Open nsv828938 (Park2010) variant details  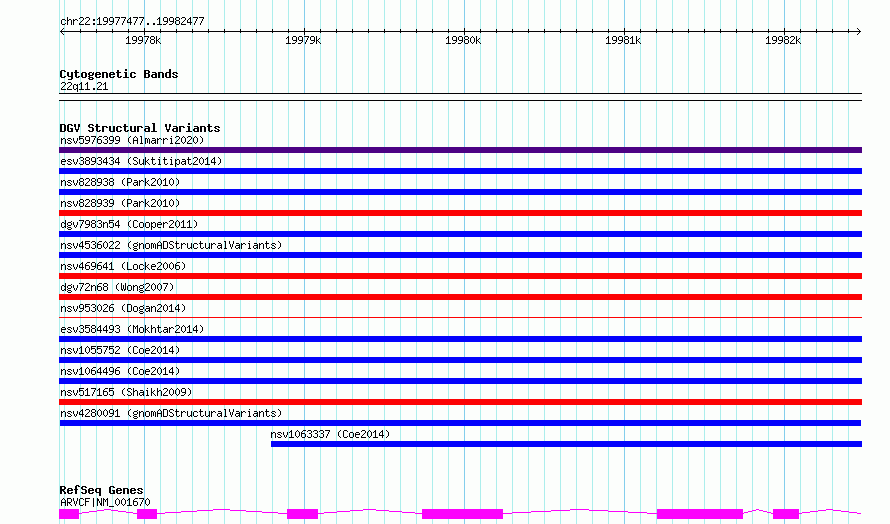(x=120, y=182)
